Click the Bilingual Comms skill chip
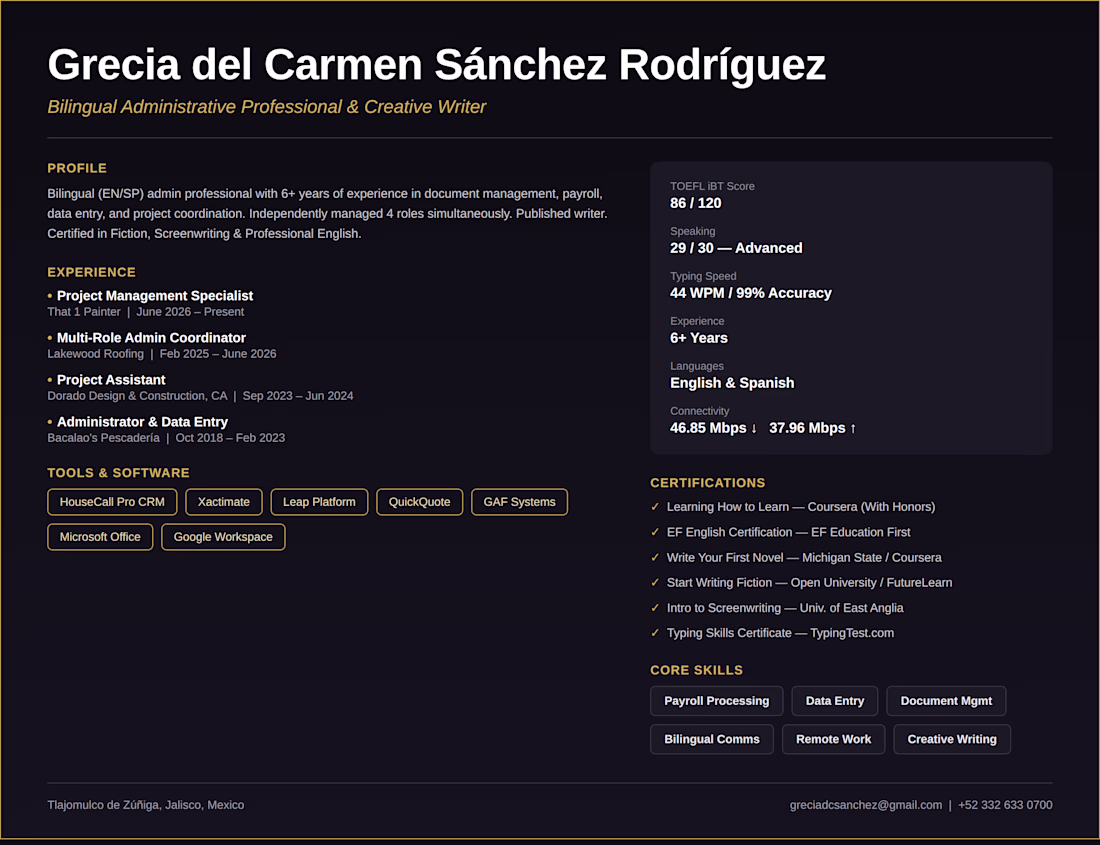 pyautogui.click(x=711, y=739)
